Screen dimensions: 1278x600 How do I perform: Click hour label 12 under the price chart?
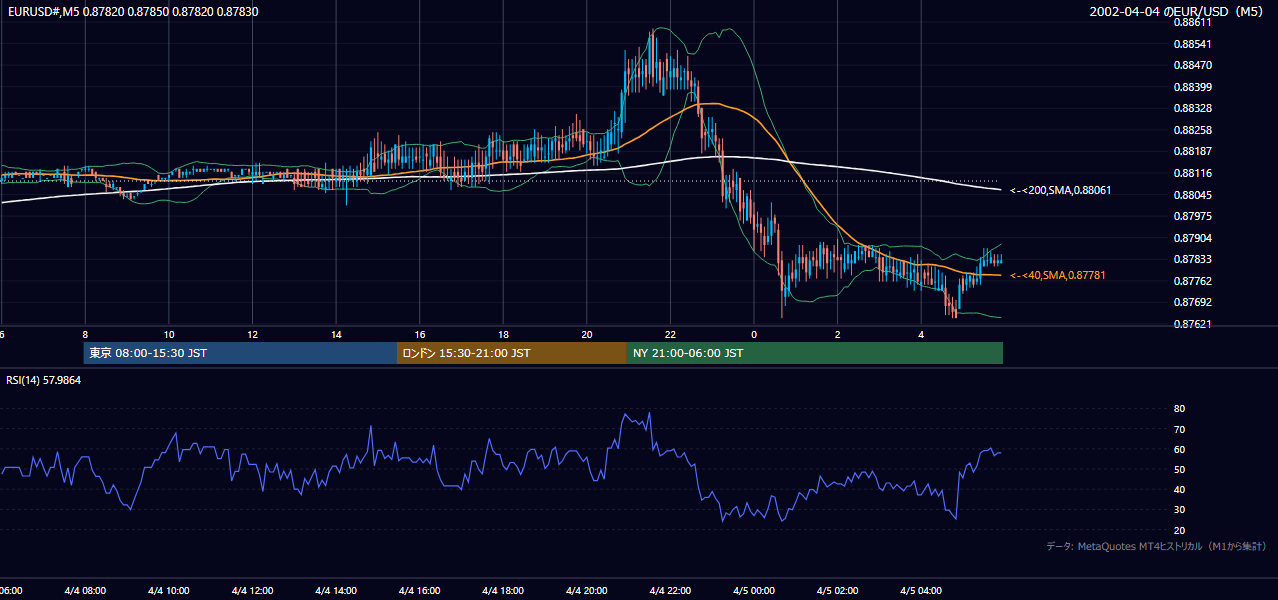coord(252,334)
